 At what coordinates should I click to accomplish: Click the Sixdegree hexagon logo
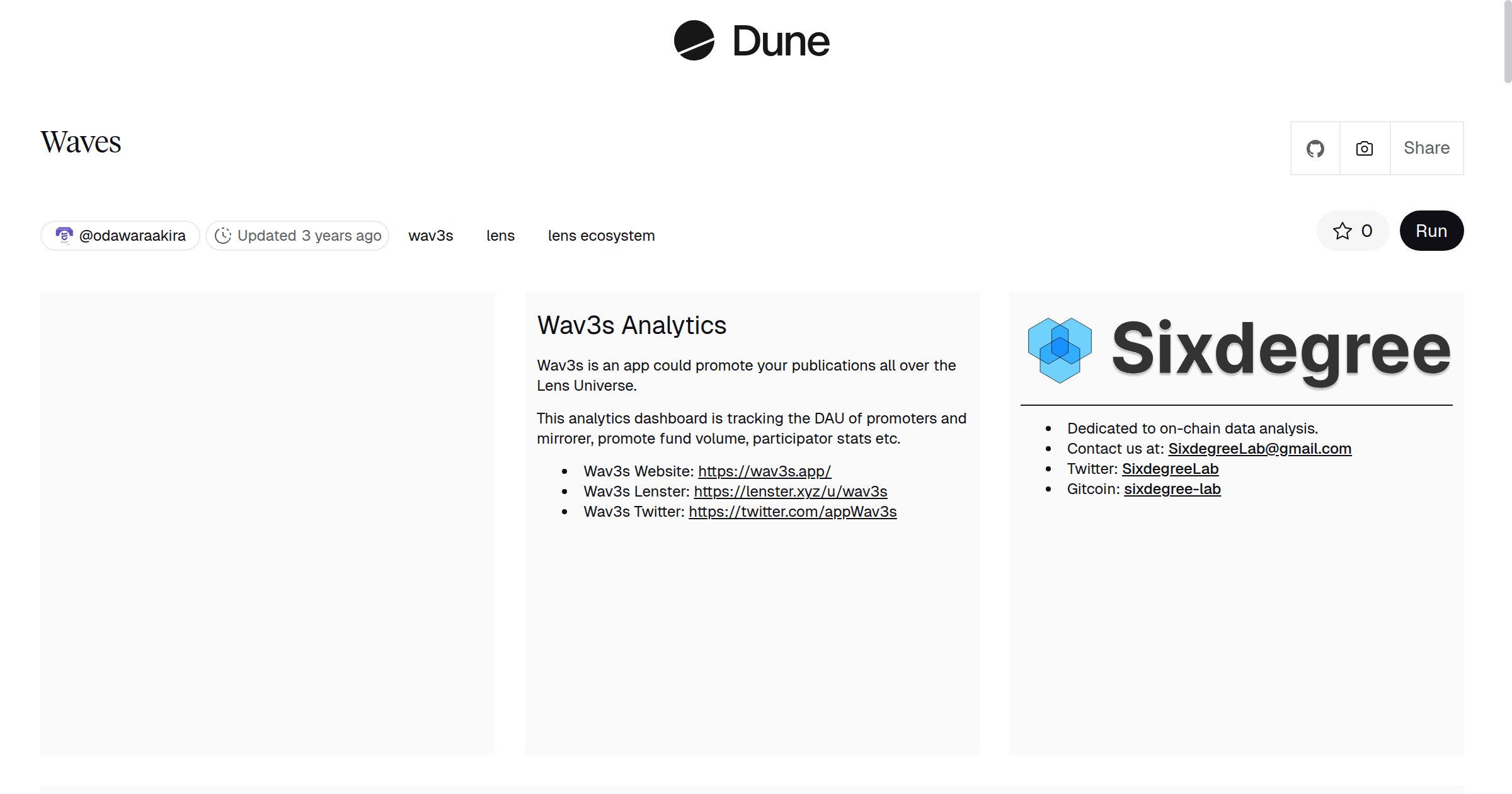[x=1060, y=350]
